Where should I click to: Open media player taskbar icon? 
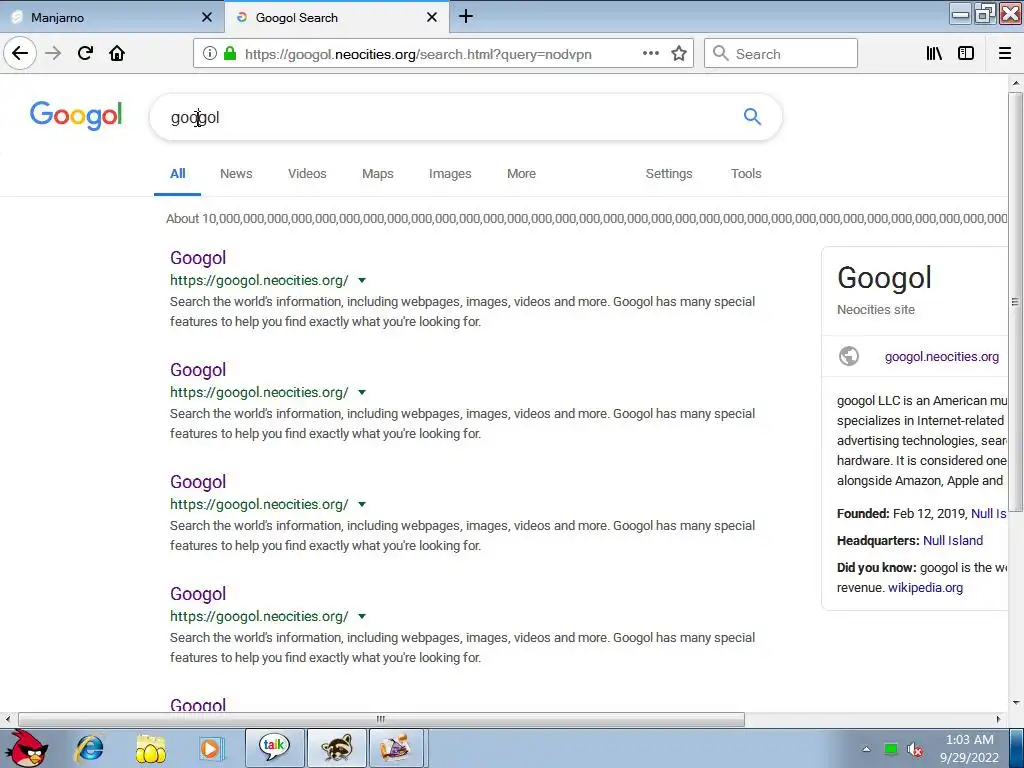(212, 748)
